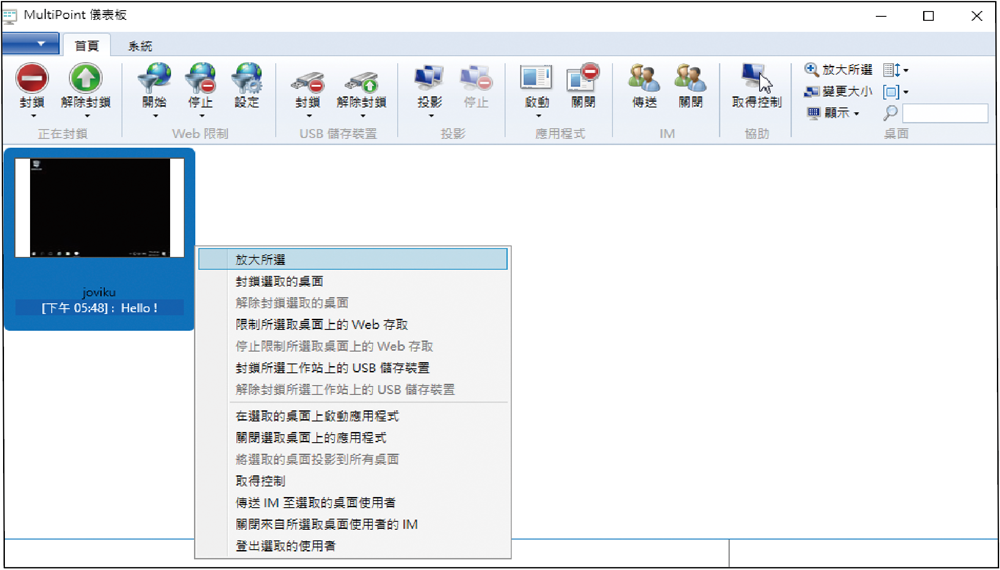Choose 封鎖所選工作站上的 USB 儲存裝置

coord(353,368)
